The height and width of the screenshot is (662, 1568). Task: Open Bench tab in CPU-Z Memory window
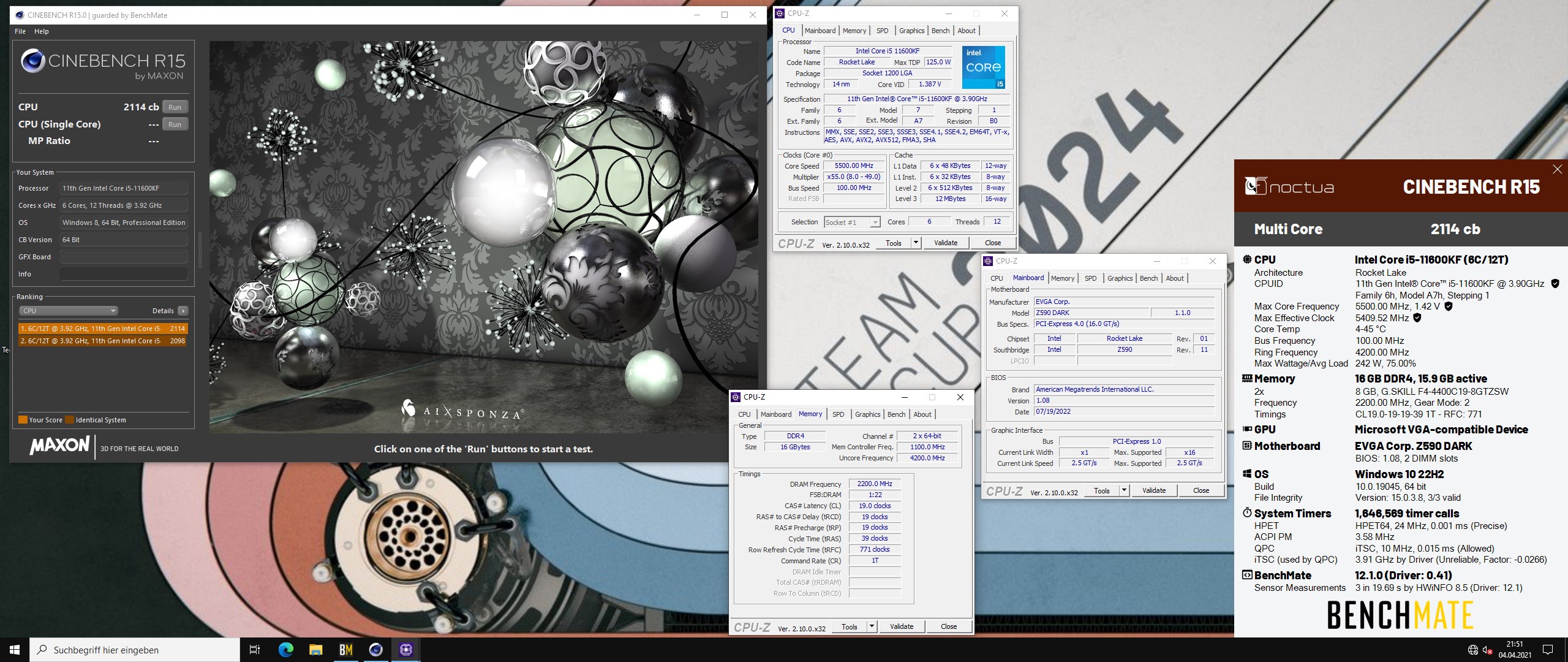(x=896, y=414)
